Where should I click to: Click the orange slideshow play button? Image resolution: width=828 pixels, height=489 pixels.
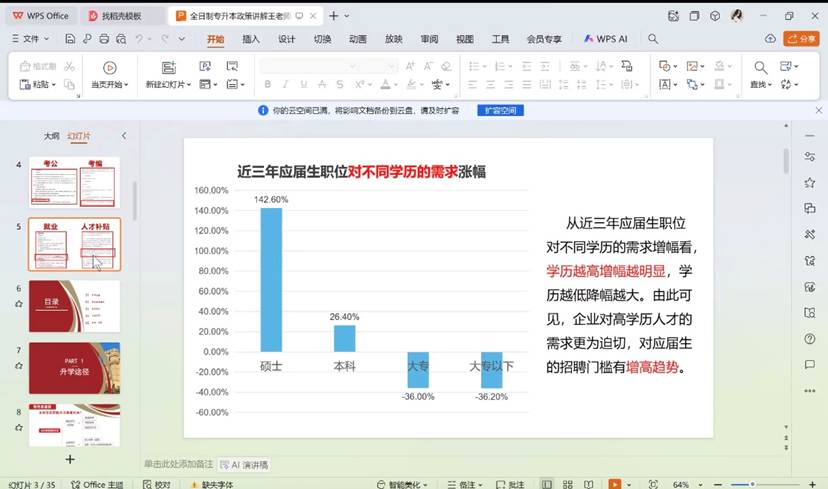(614, 484)
